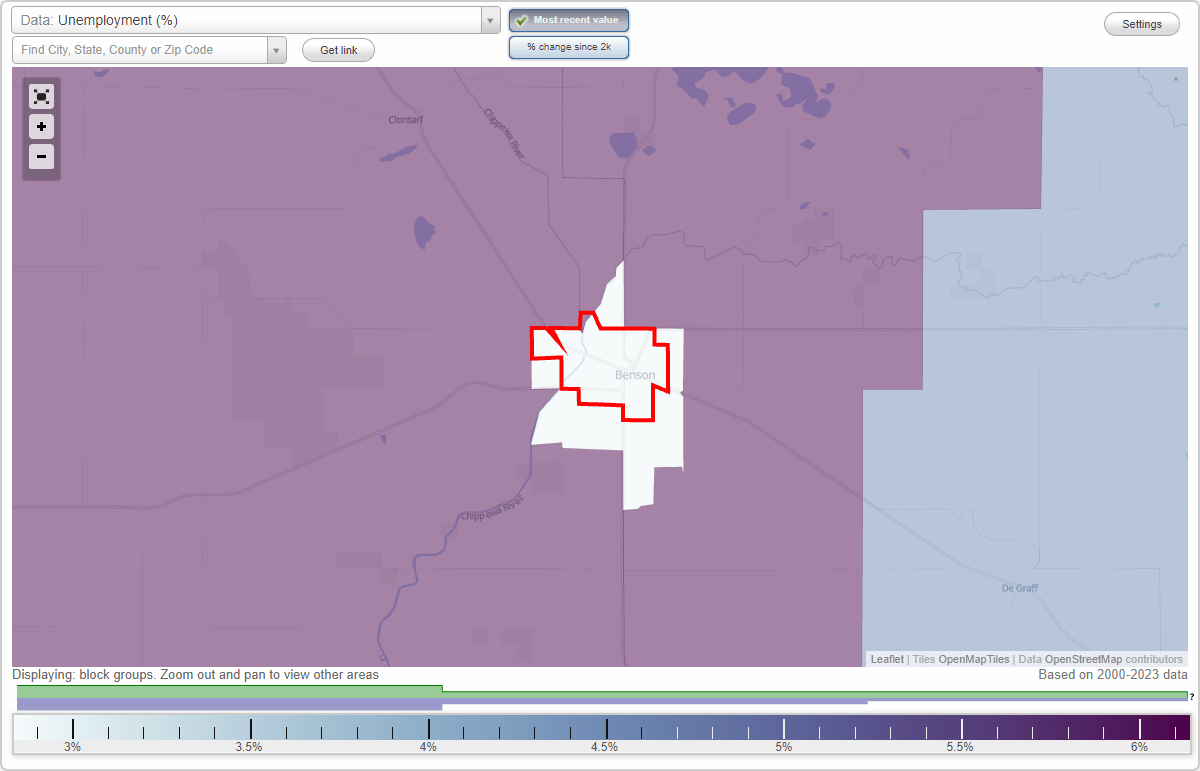Click the full map extent icon
This screenshot has height=771, width=1200.
(41, 96)
